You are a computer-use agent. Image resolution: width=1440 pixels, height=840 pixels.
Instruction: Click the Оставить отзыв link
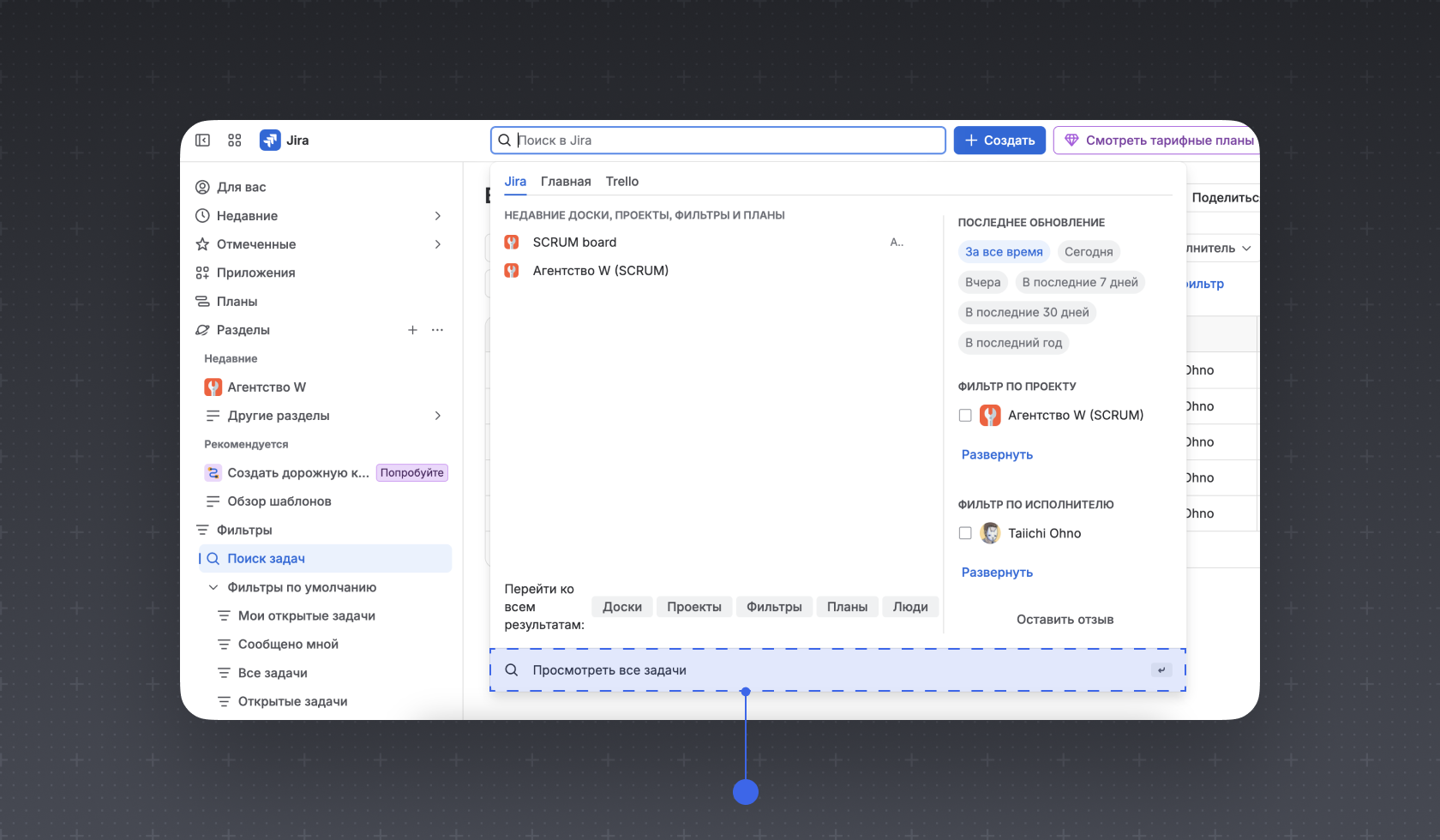[x=1065, y=620]
